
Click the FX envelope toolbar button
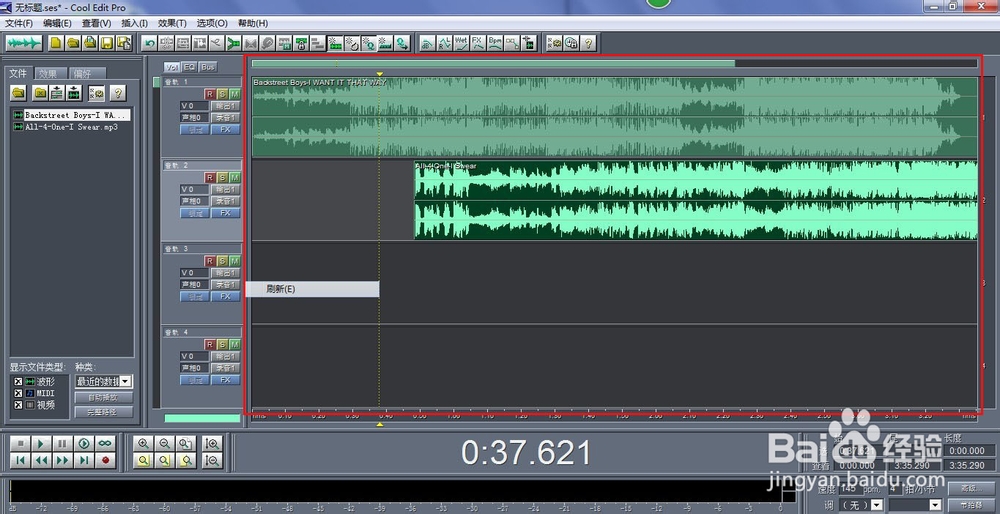tap(478, 43)
